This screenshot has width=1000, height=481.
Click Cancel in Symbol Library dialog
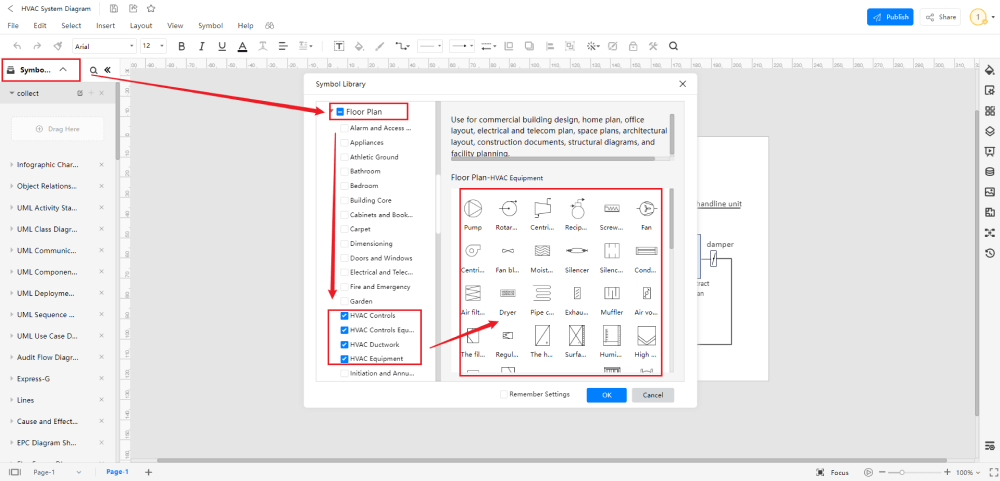pos(653,395)
